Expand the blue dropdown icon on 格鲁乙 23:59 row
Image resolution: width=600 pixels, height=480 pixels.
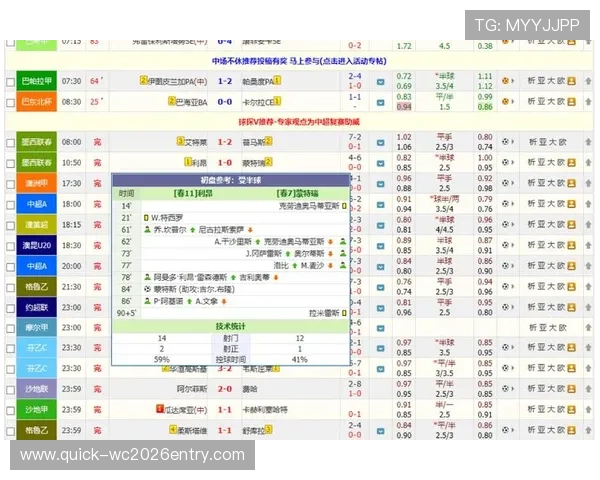380,431
